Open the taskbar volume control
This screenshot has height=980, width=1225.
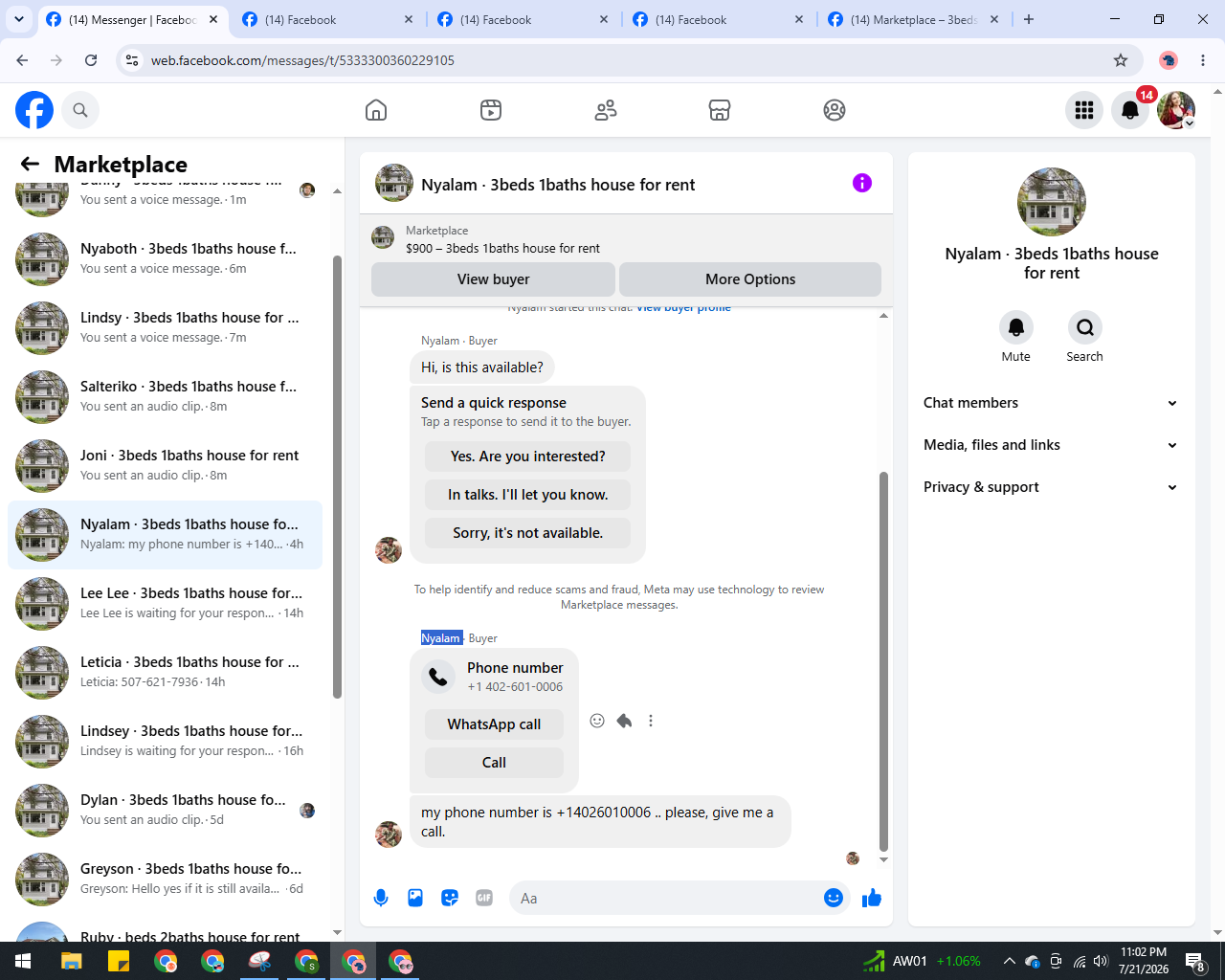1101,961
